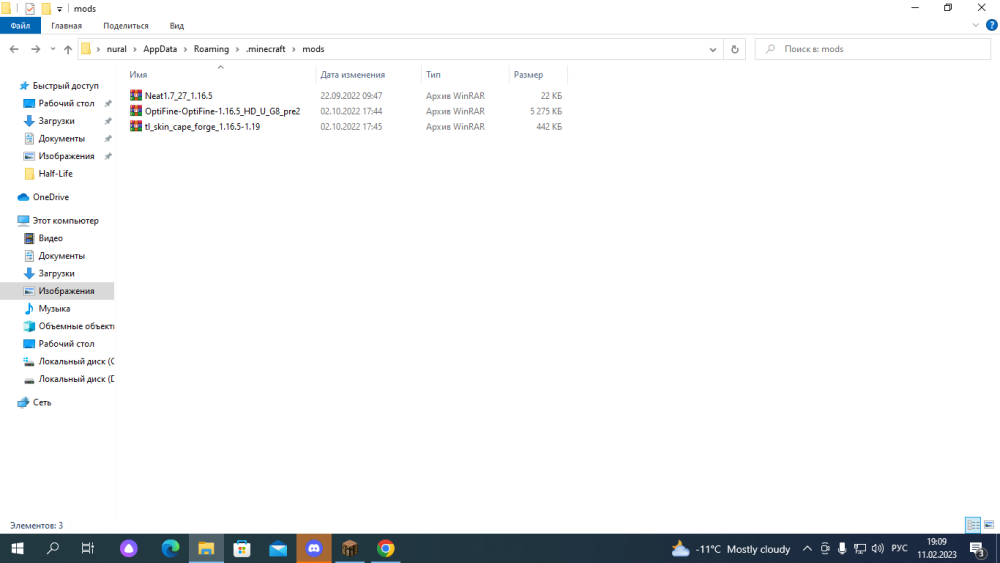This screenshot has height=563, width=1000.
Task: Show hidden system tray icons
Action: coord(807,548)
